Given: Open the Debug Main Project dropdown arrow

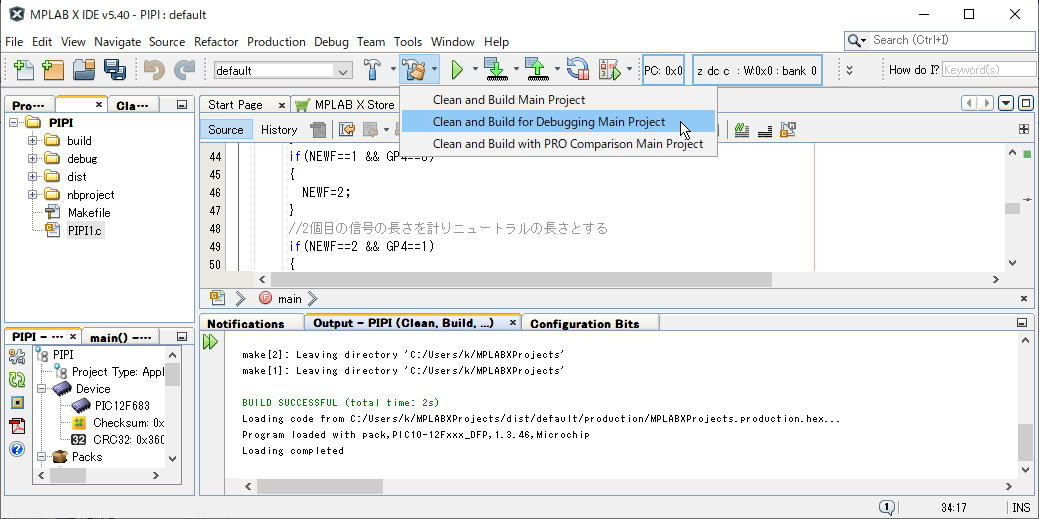Looking at the screenshot, I should [629, 70].
